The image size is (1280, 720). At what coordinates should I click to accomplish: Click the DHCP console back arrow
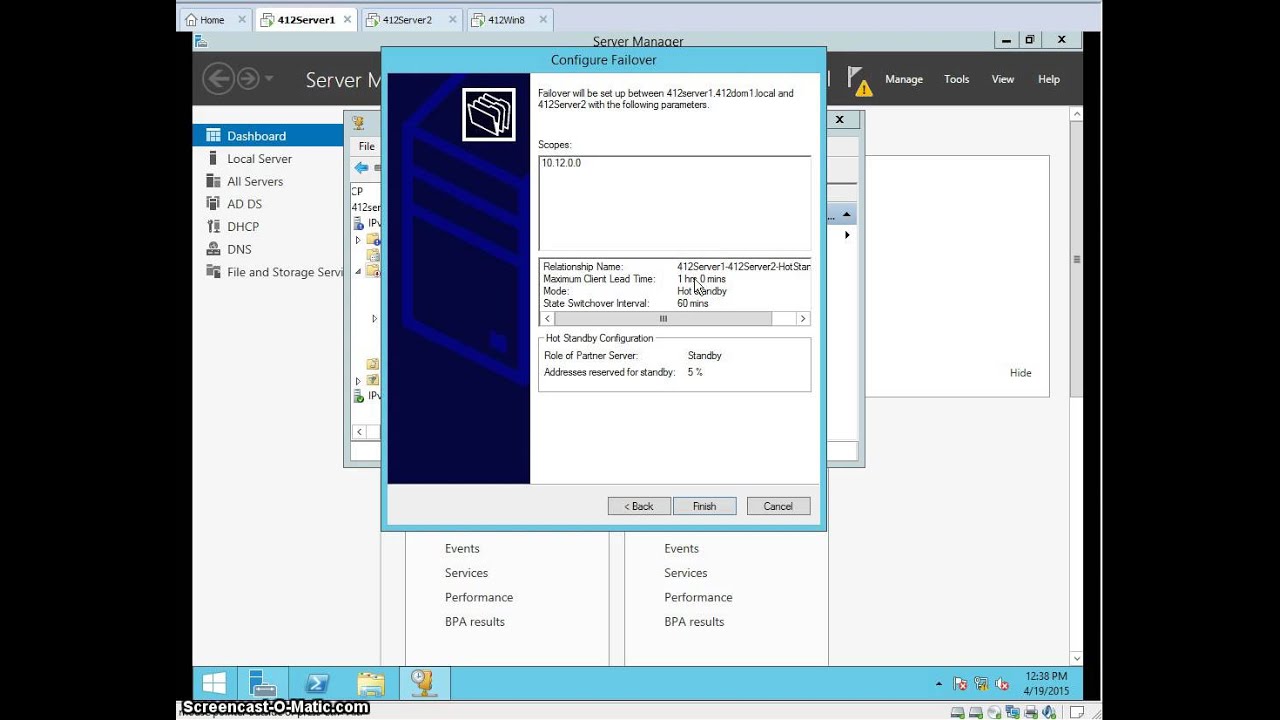(361, 168)
